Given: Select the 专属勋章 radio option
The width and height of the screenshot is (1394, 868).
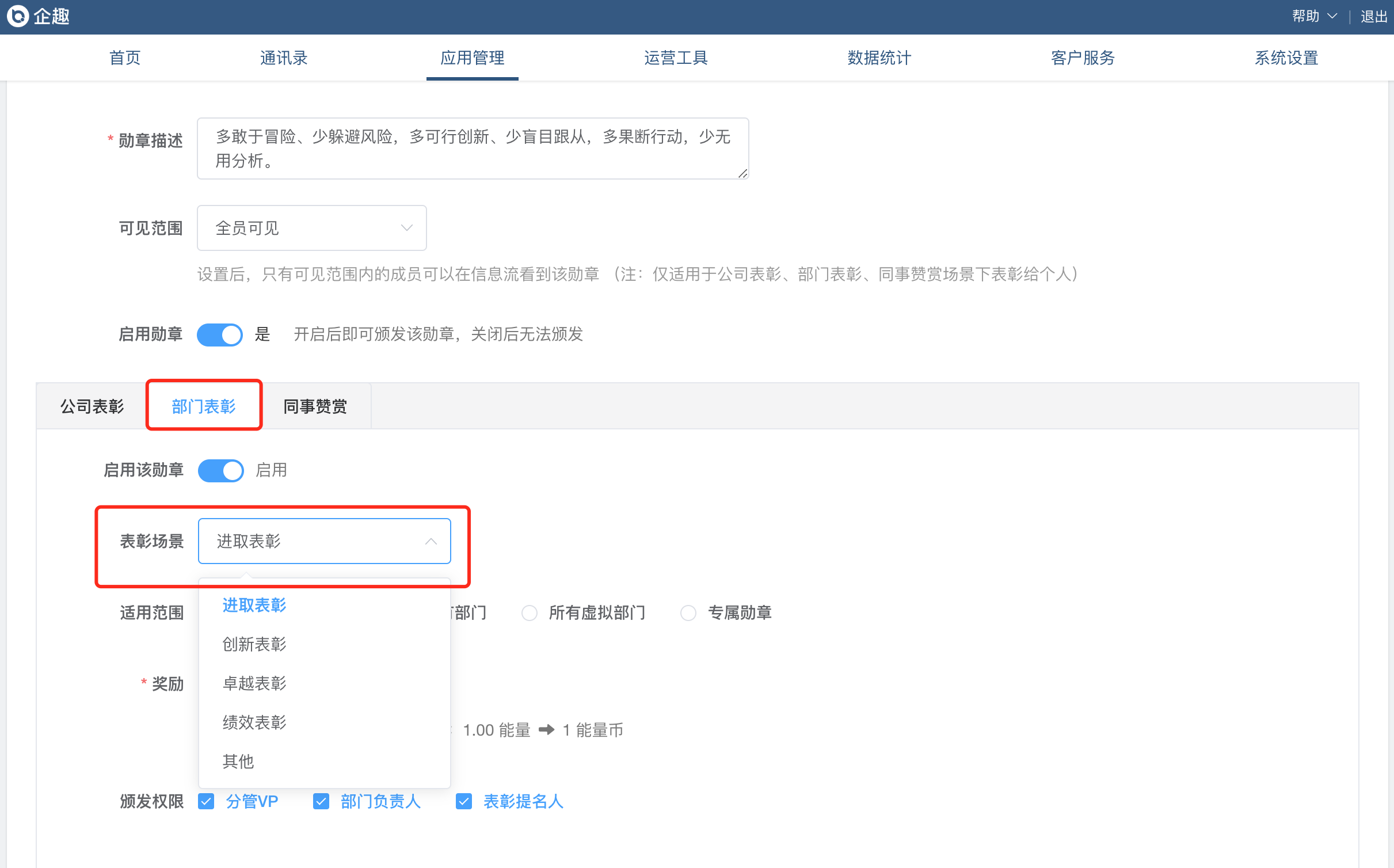Looking at the screenshot, I should click(688, 612).
